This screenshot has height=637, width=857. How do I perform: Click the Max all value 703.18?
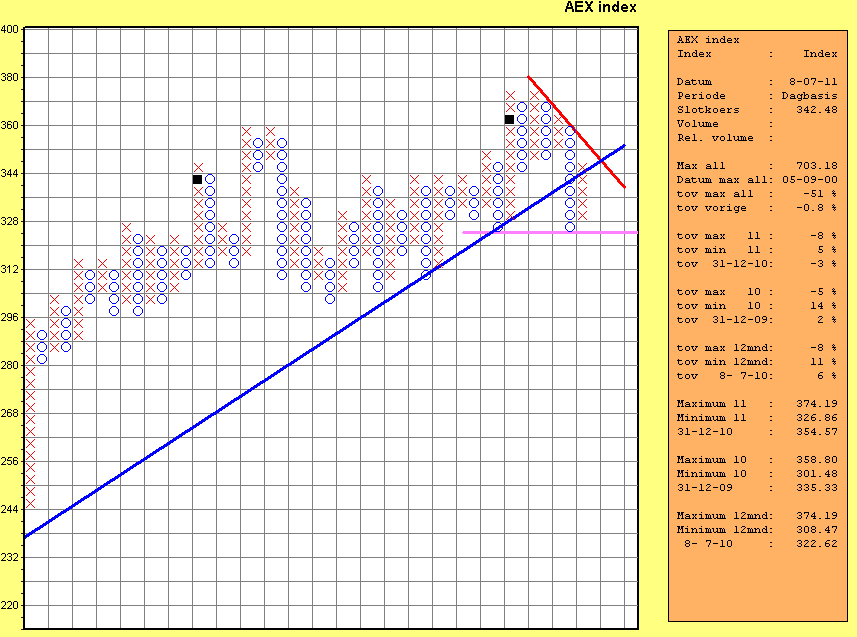pos(816,166)
